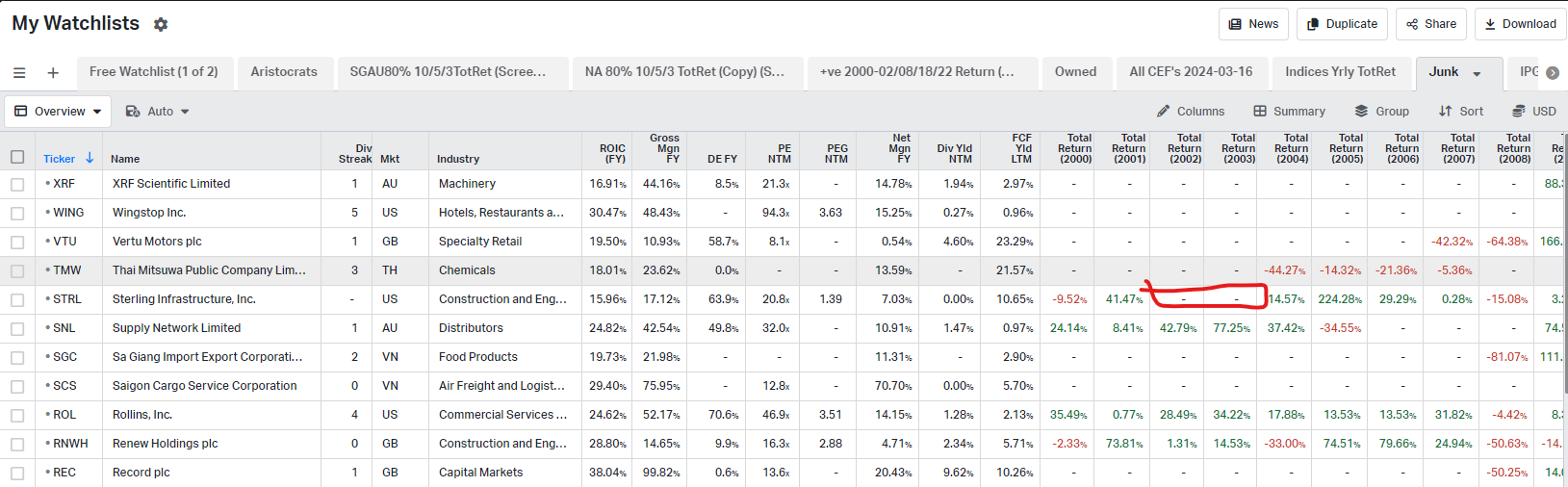This screenshot has height=487, width=1568.
Task: Change currency from USD
Action: tap(1533, 112)
